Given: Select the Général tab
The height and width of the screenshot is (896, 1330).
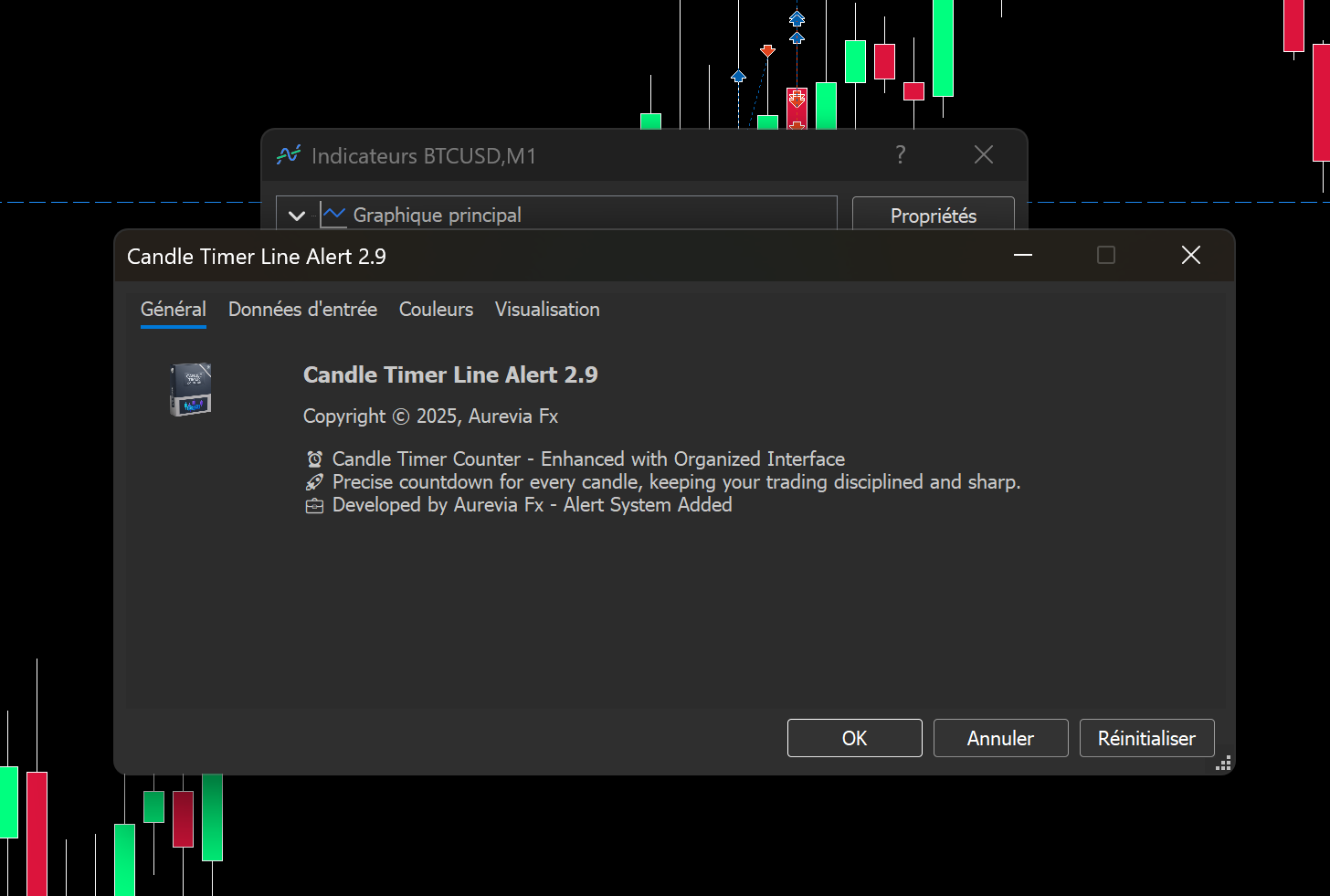Looking at the screenshot, I should [174, 310].
